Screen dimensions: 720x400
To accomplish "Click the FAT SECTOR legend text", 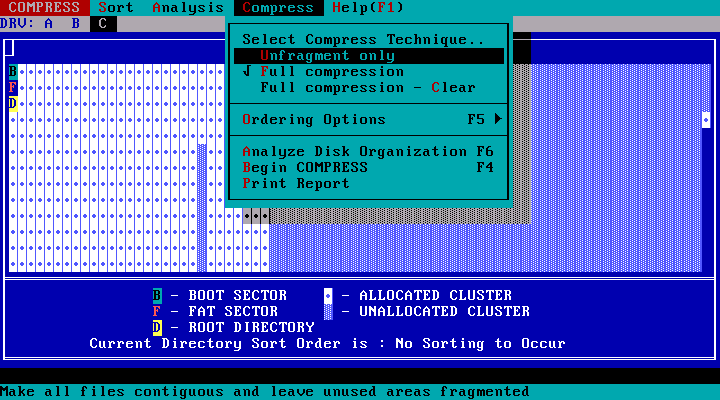I will click(x=233, y=311).
